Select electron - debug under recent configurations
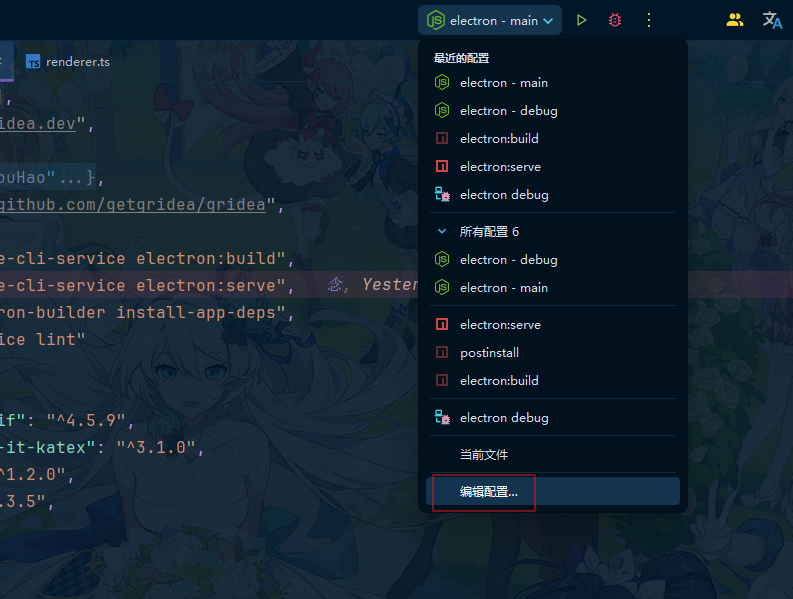This screenshot has height=599, width=793. pyautogui.click(x=508, y=111)
